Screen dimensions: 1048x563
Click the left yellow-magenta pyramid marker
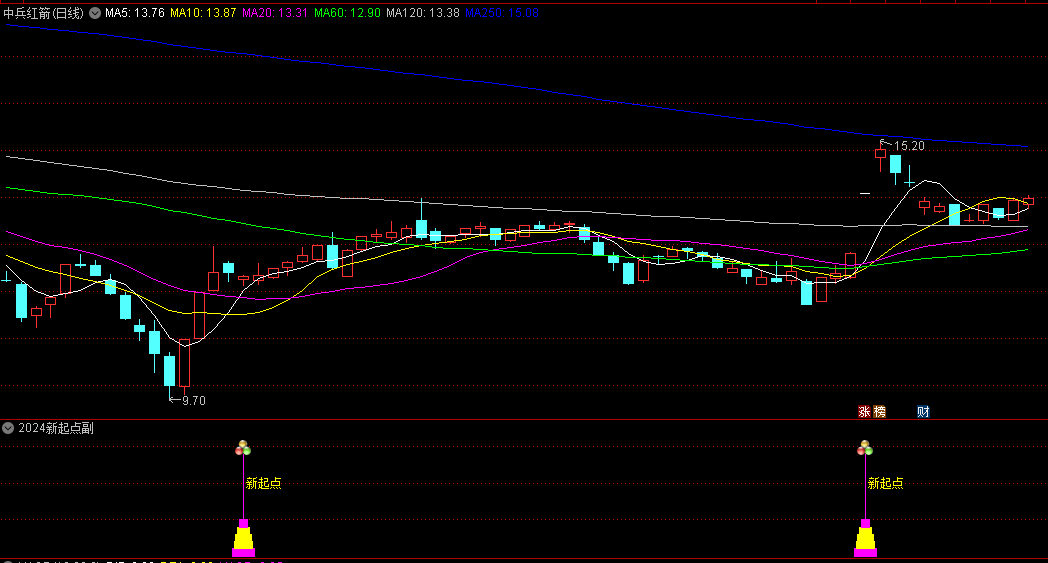click(243, 538)
